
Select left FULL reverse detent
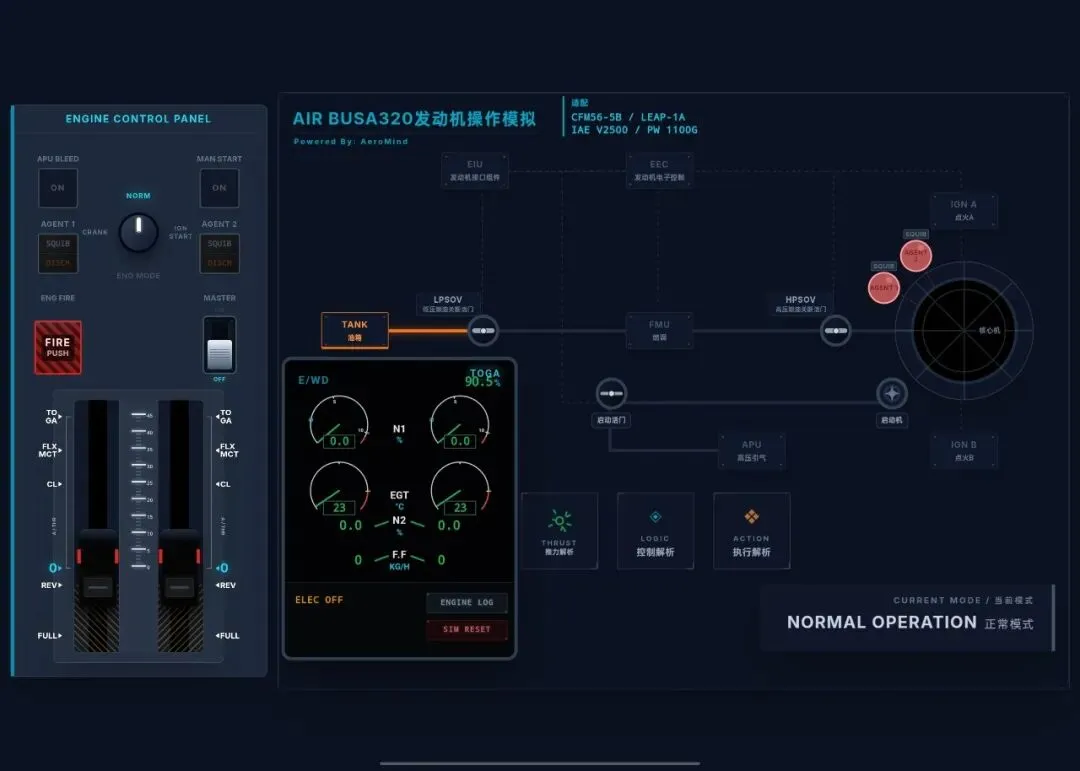point(50,635)
